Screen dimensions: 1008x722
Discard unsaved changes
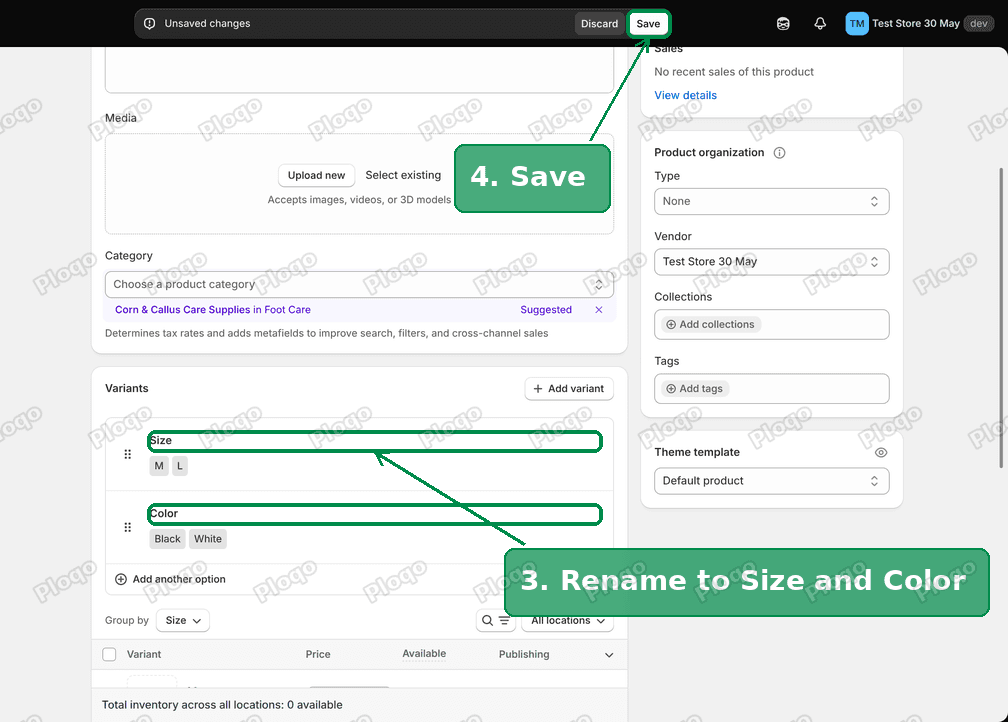(599, 24)
